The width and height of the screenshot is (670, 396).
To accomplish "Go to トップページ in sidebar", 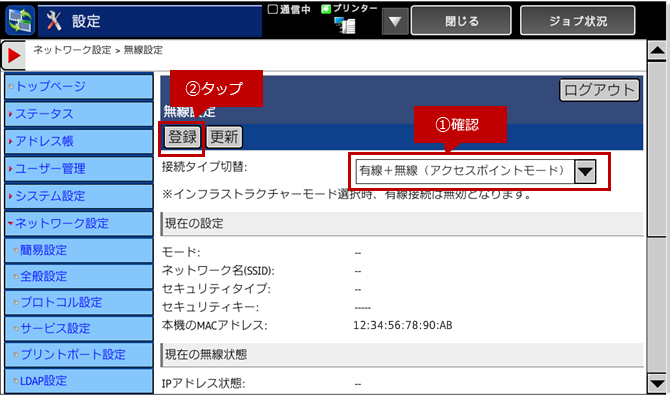I will [x=79, y=87].
